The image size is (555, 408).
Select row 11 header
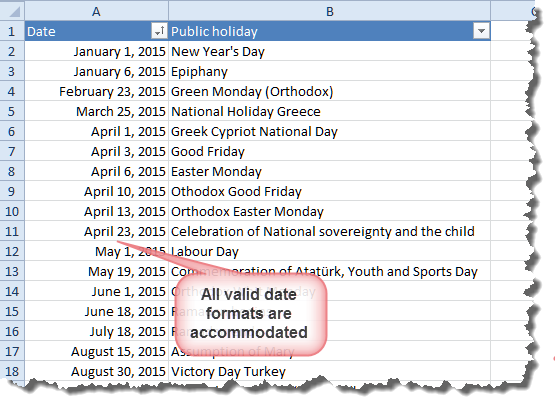(x=12, y=231)
